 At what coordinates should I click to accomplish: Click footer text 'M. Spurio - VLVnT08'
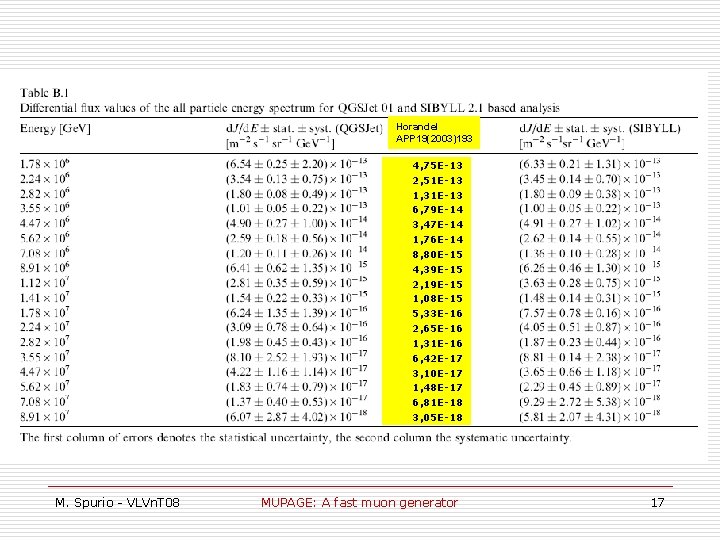pyautogui.click(x=117, y=502)
